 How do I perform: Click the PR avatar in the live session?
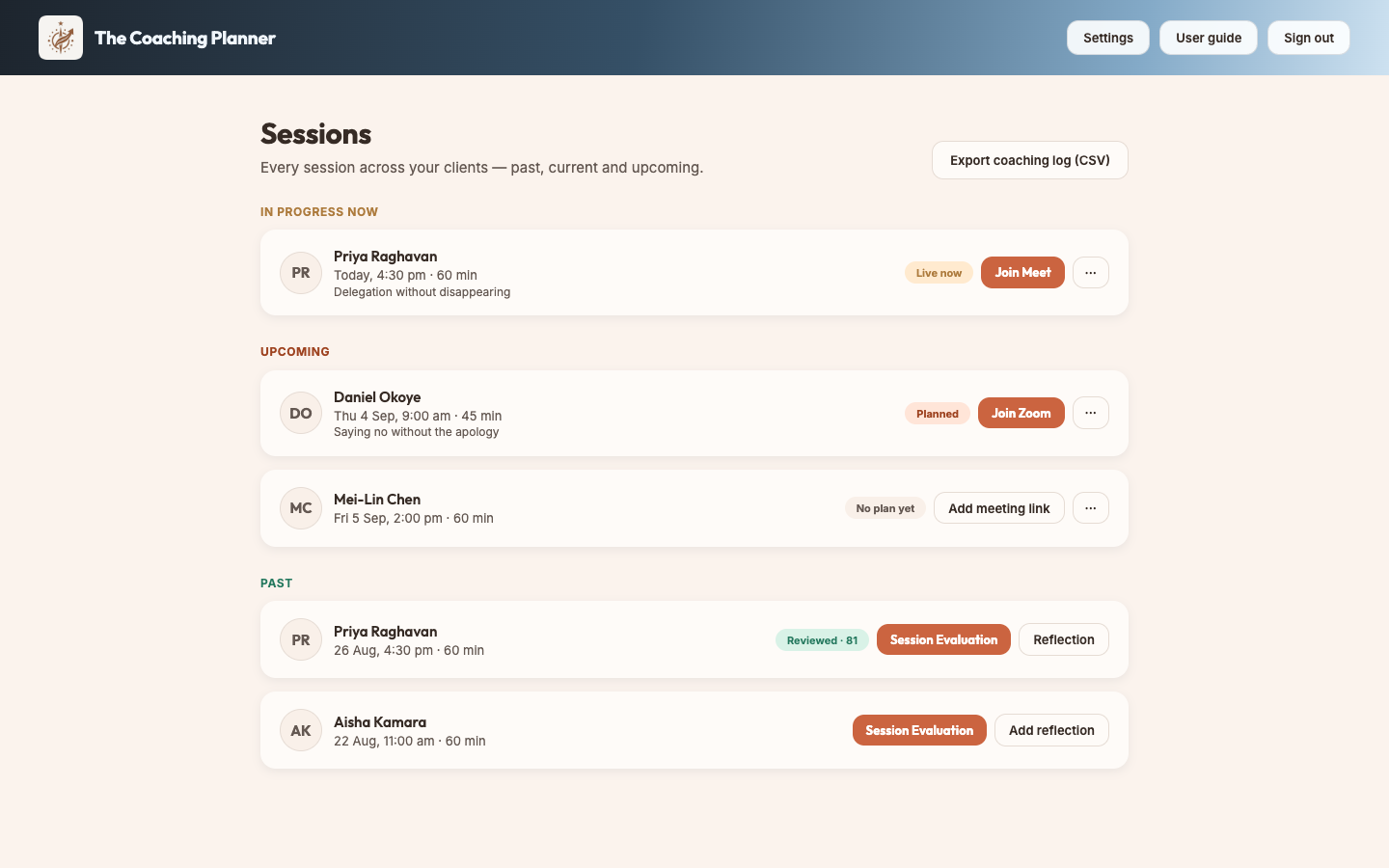tap(301, 273)
